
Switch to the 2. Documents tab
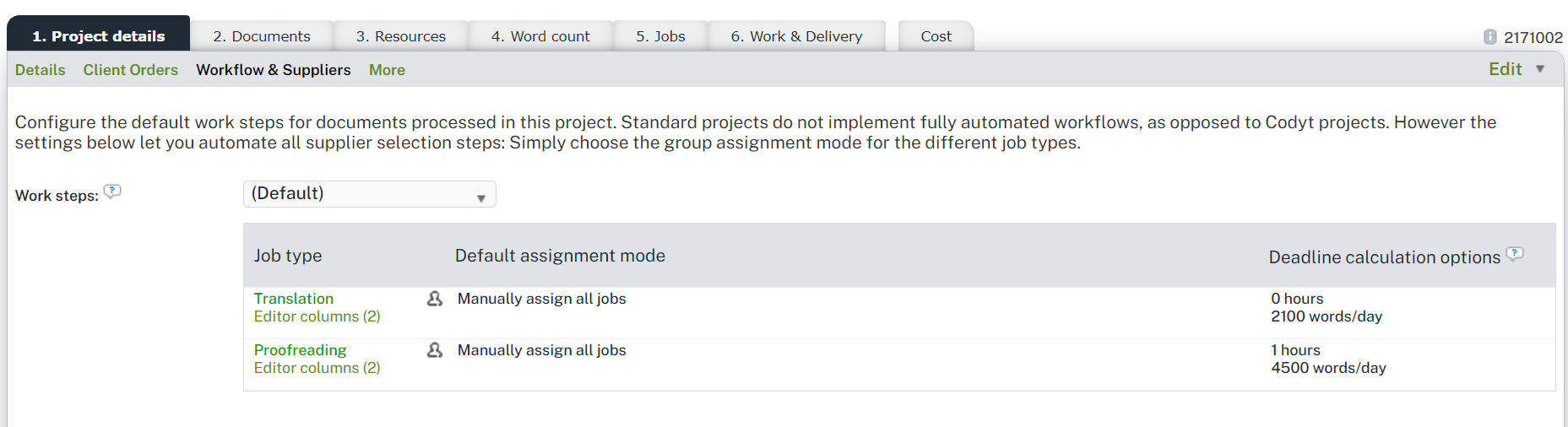262,36
